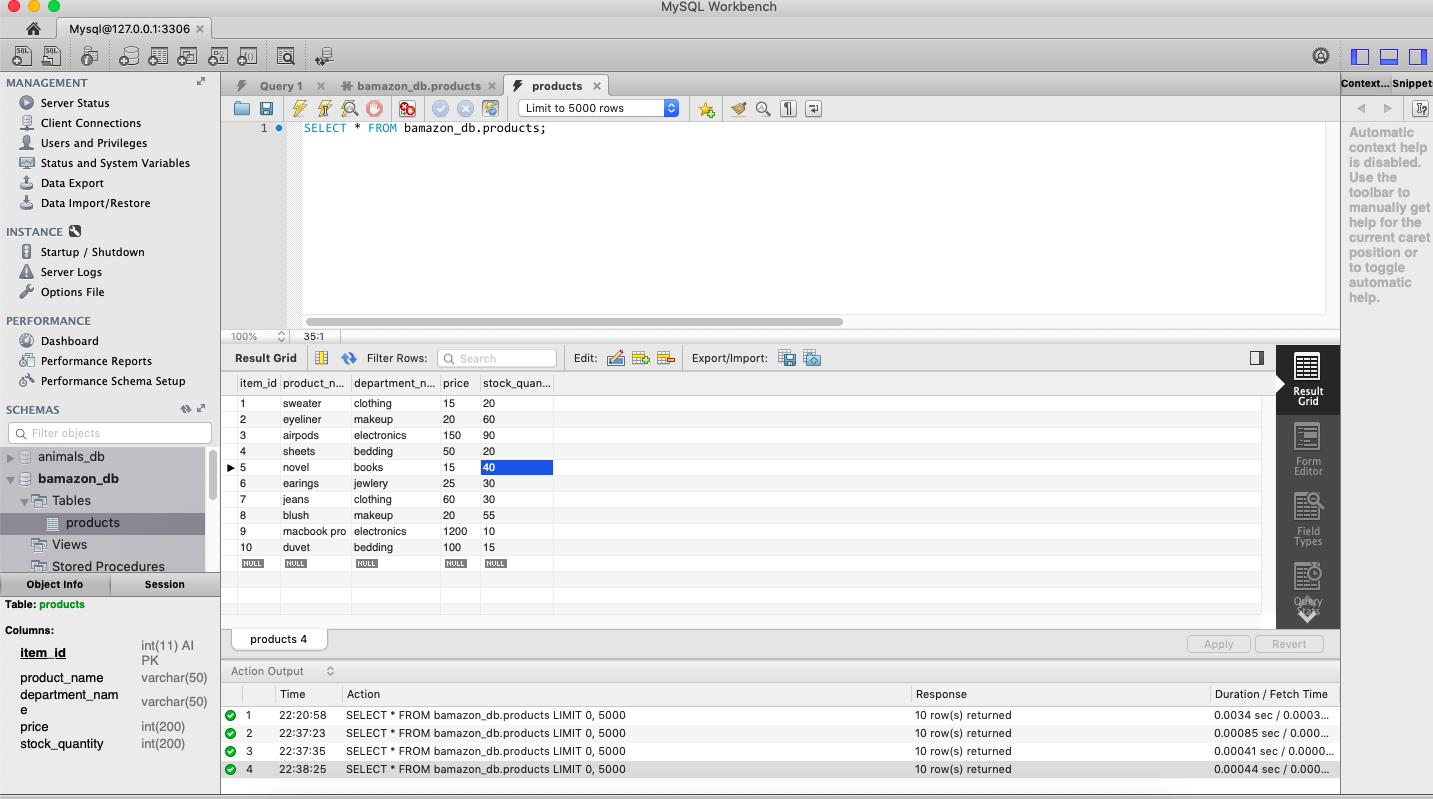
Task: Toggle auto-commit mode
Action: [x=490, y=108]
